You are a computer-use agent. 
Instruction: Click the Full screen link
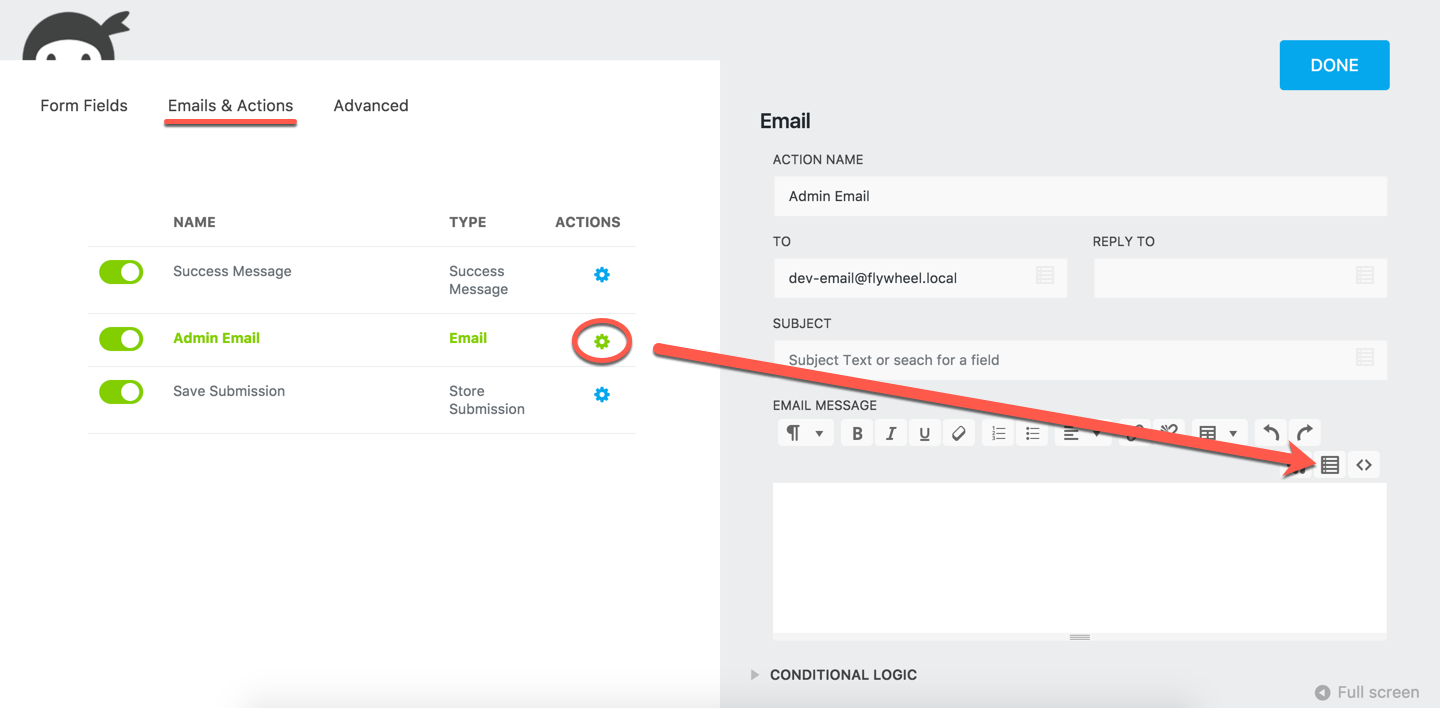[1367, 692]
